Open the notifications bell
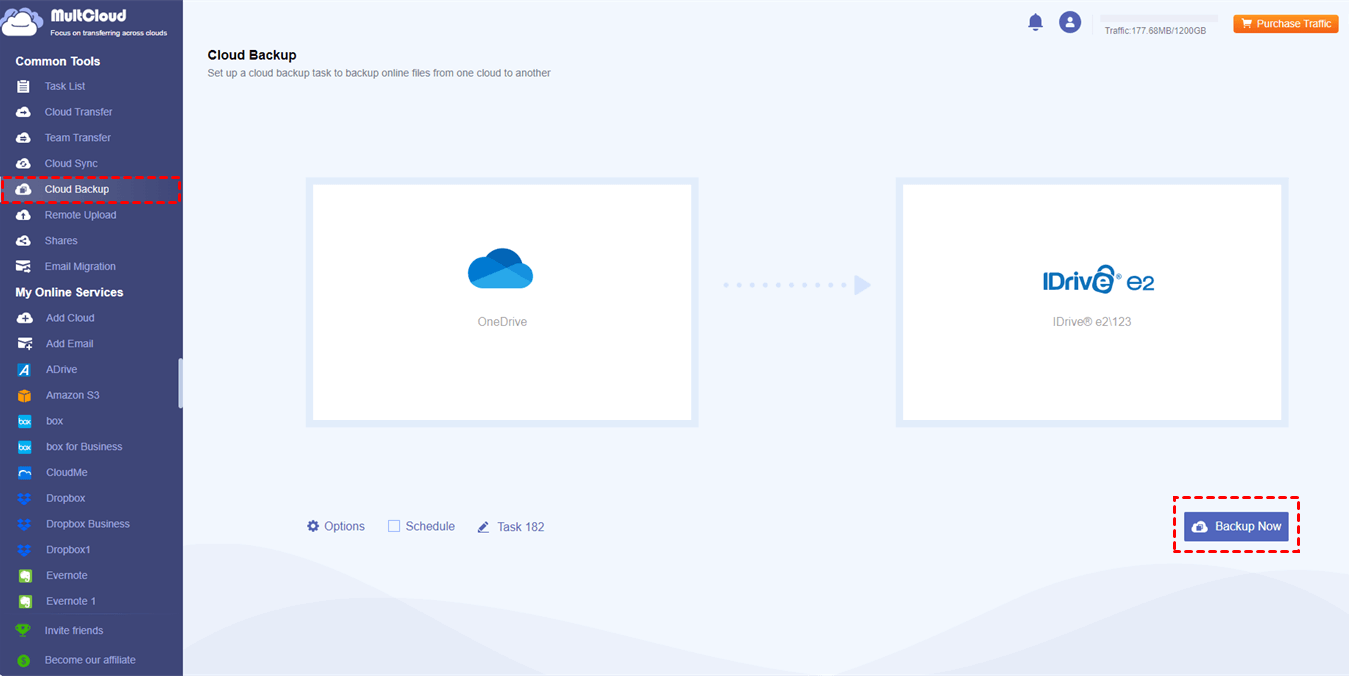 coord(1036,22)
